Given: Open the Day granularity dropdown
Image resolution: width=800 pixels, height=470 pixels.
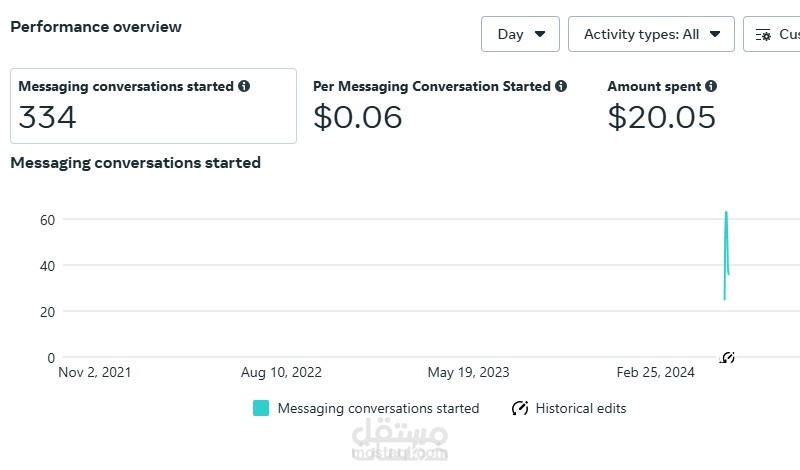Looking at the screenshot, I should (520, 34).
